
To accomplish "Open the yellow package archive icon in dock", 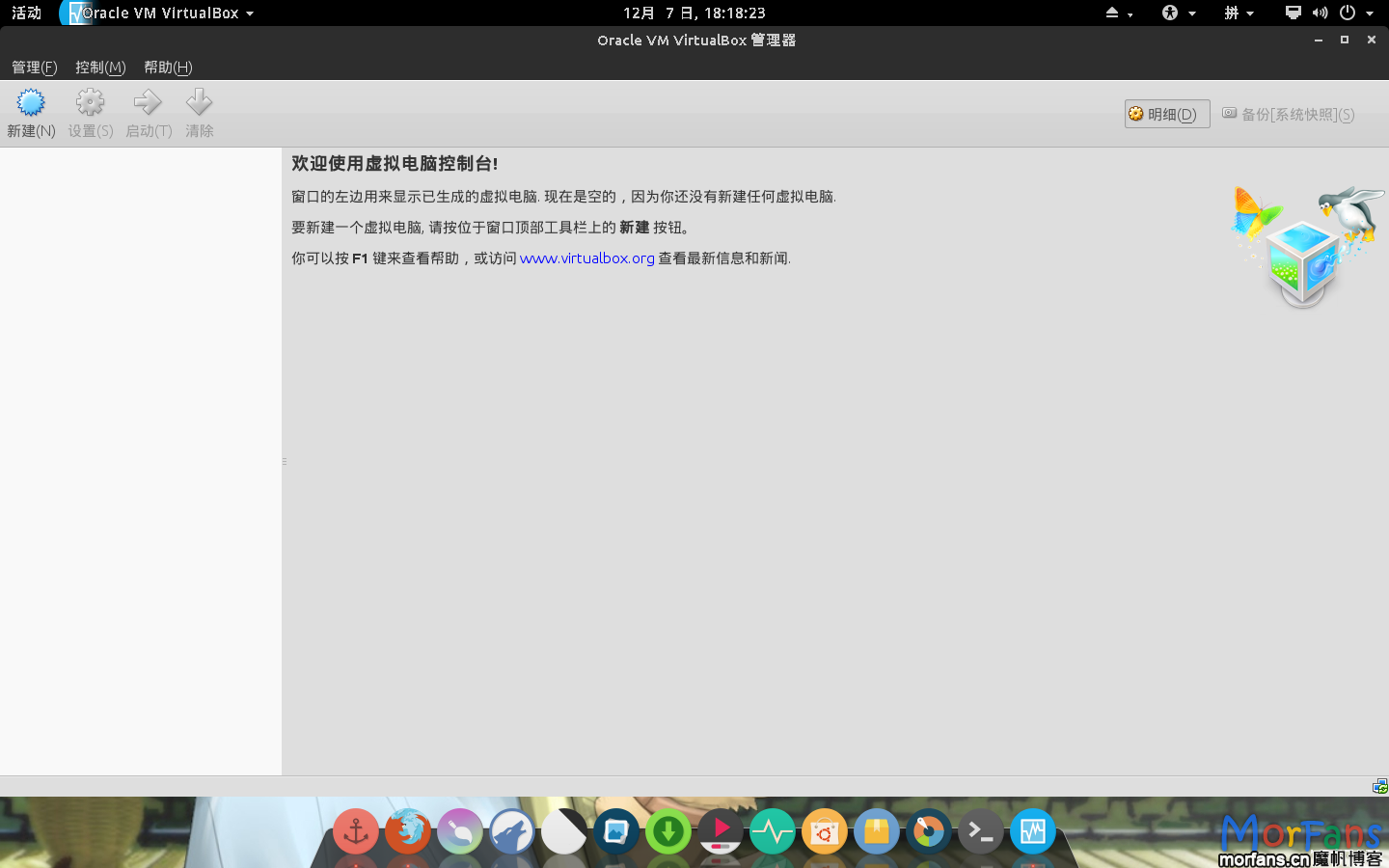I will pos(877,831).
